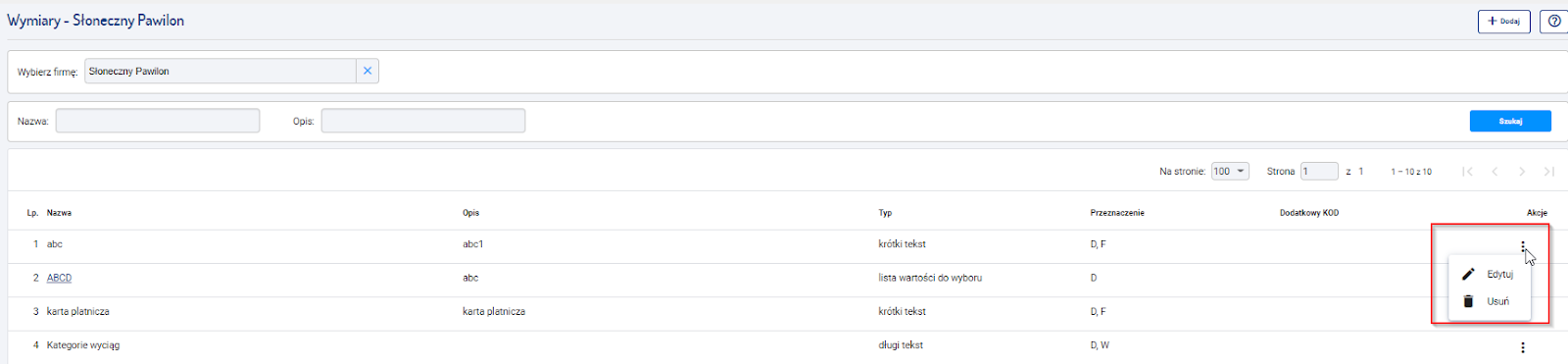This screenshot has height=364, width=1568.
Task: Expand the Na stronie rows dropdown
Action: [x=1230, y=171]
